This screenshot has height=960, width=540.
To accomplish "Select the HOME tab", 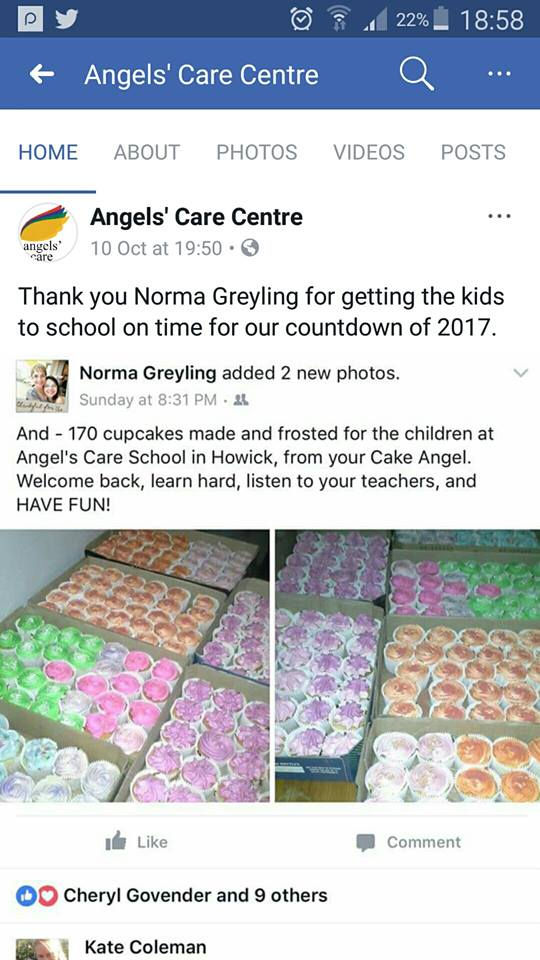I will tap(48, 152).
